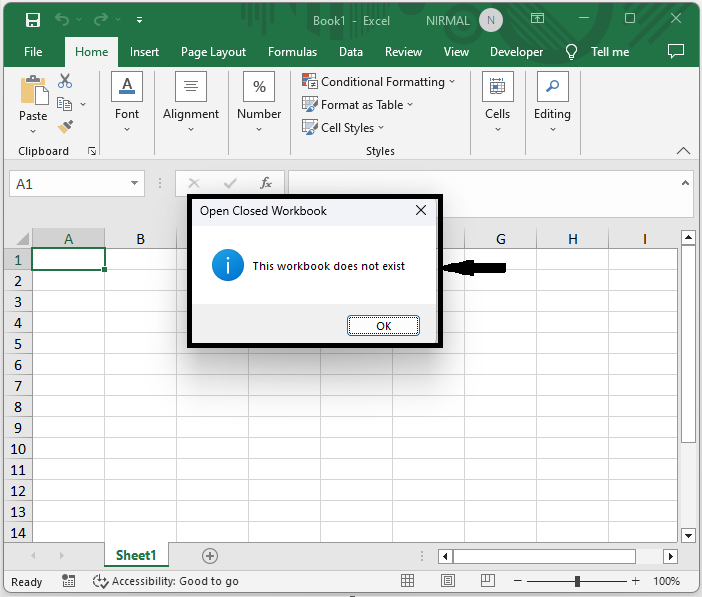Open the Developer tab

(x=516, y=52)
